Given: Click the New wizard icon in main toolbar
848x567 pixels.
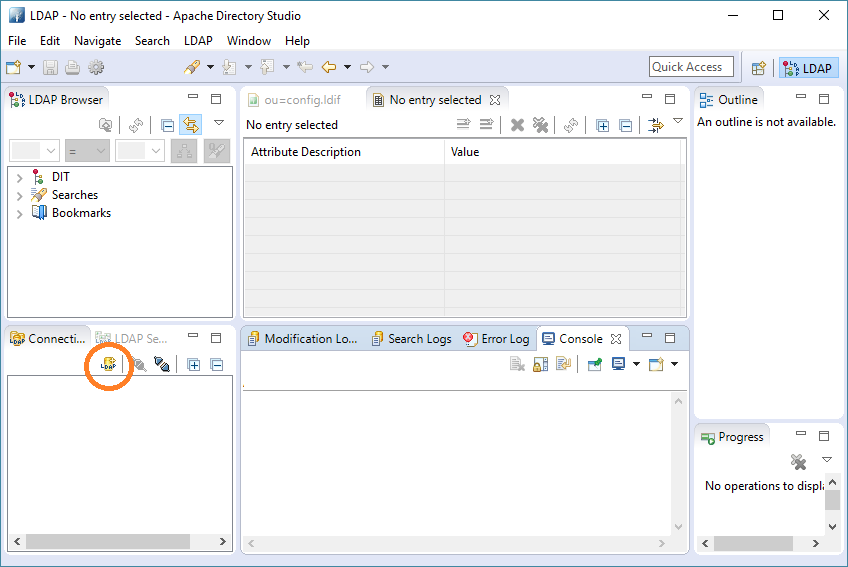Looking at the screenshot, I should coord(14,67).
